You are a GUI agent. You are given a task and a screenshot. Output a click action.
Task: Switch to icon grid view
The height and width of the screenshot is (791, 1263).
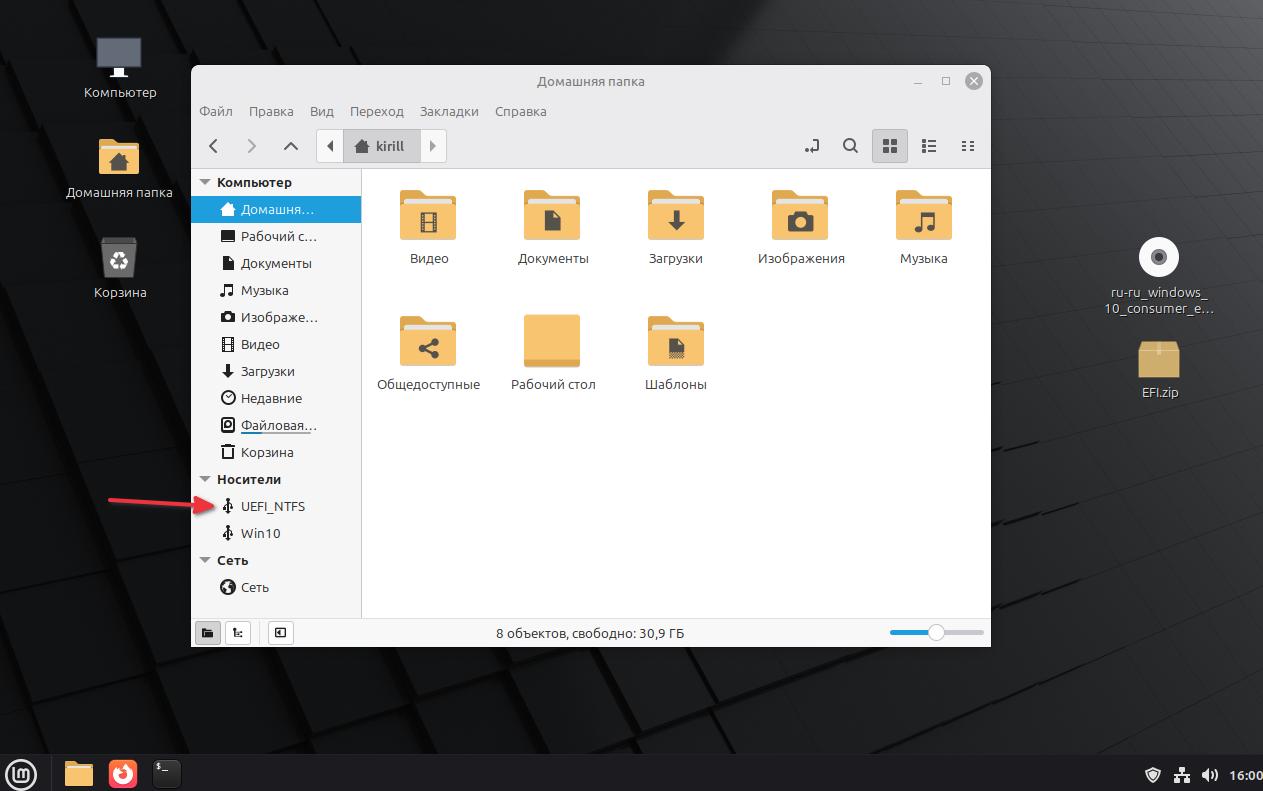(x=889, y=146)
